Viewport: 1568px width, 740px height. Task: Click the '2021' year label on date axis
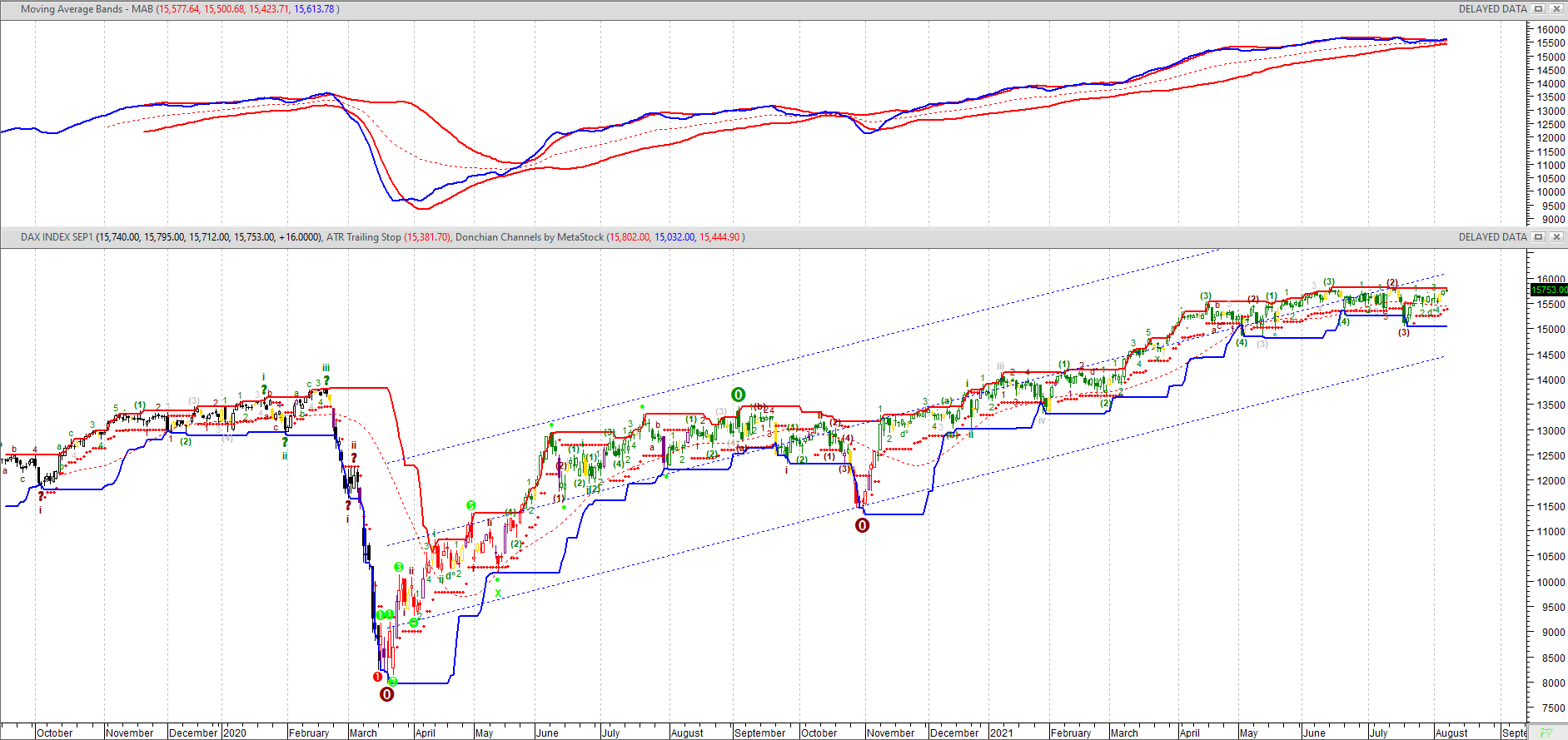pos(1002,733)
